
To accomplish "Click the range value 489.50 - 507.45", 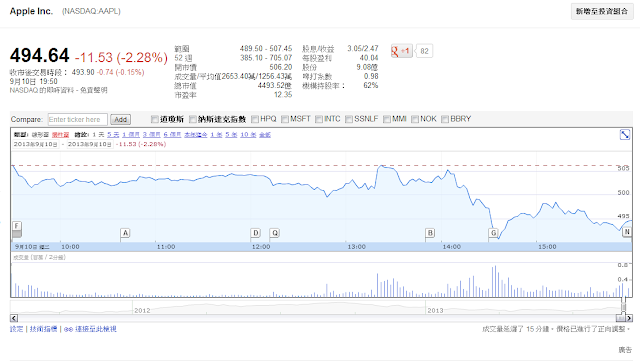I will point(266,49).
